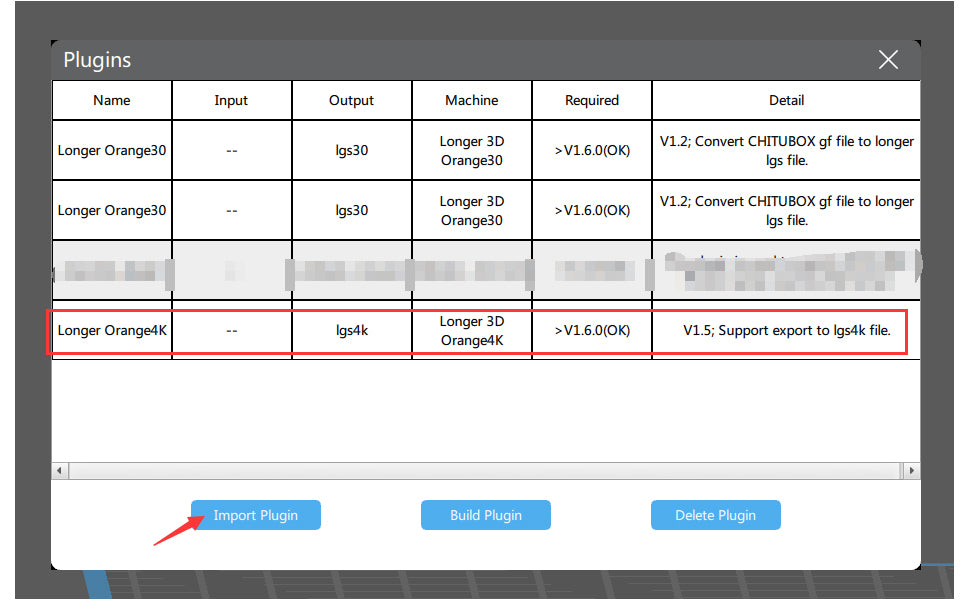Viewport: 970px width, 600px height.
Task: Click the left arrow of horizontal scrollbar
Action: 59,471
